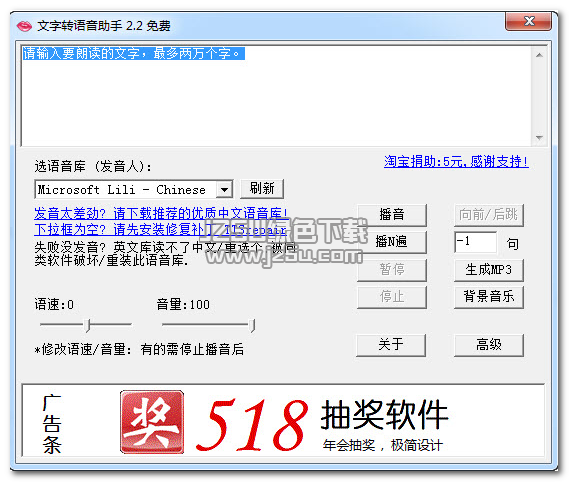Click the red lips app icon in title bar
This screenshot has width=569, height=482.
[x=24, y=26]
